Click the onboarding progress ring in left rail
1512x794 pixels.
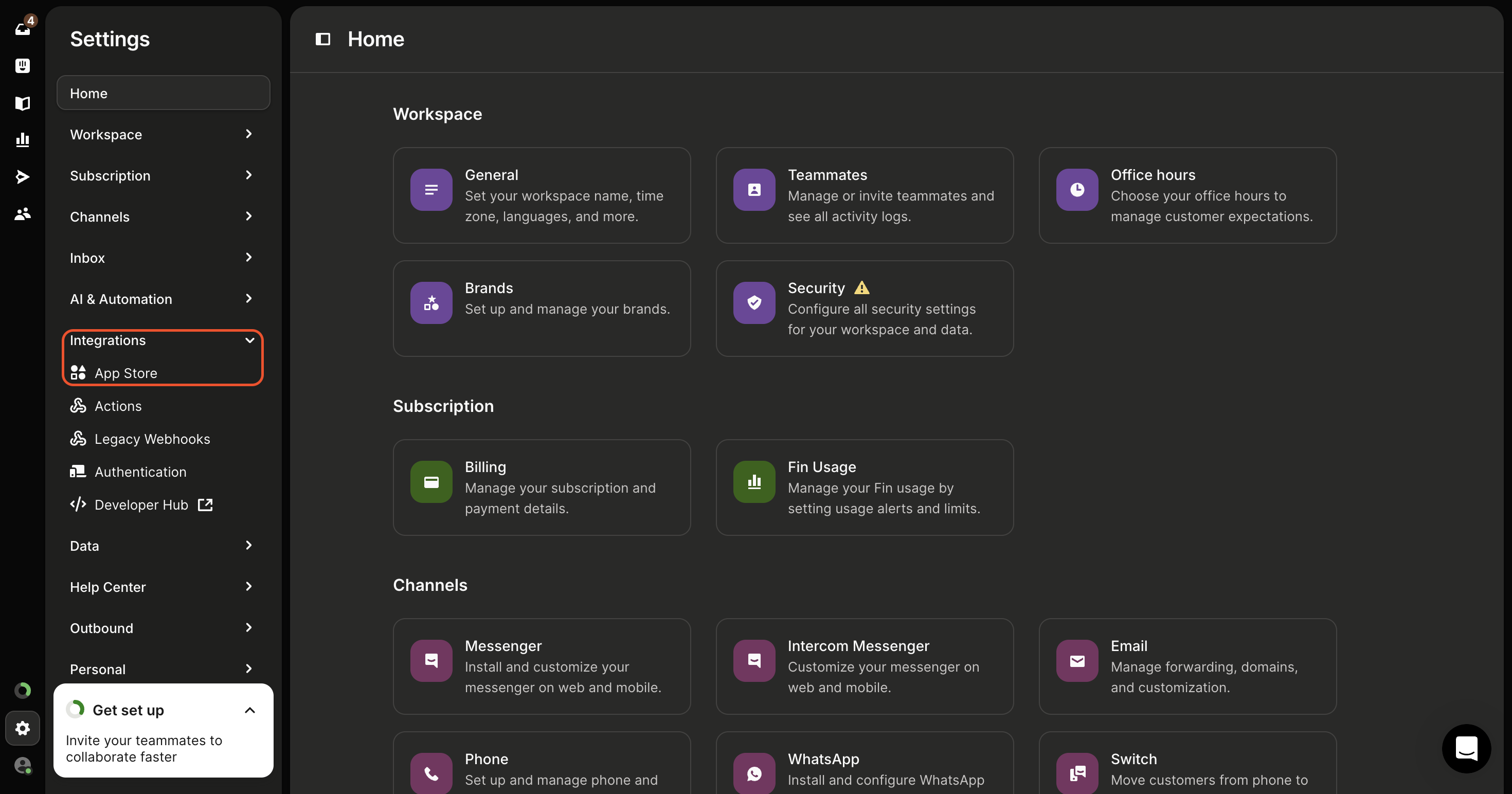[x=22, y=690]
